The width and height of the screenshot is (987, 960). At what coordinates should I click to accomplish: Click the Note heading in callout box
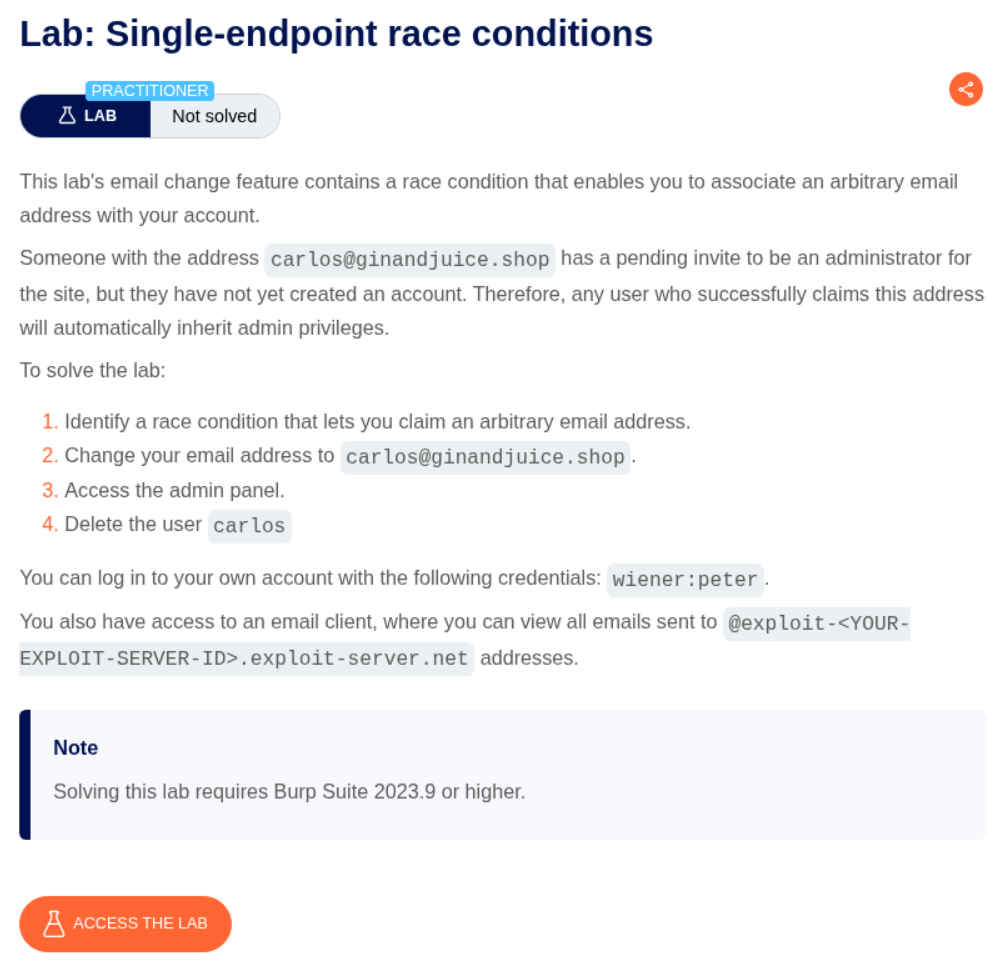pyautogui.click(x=76, y=748)
